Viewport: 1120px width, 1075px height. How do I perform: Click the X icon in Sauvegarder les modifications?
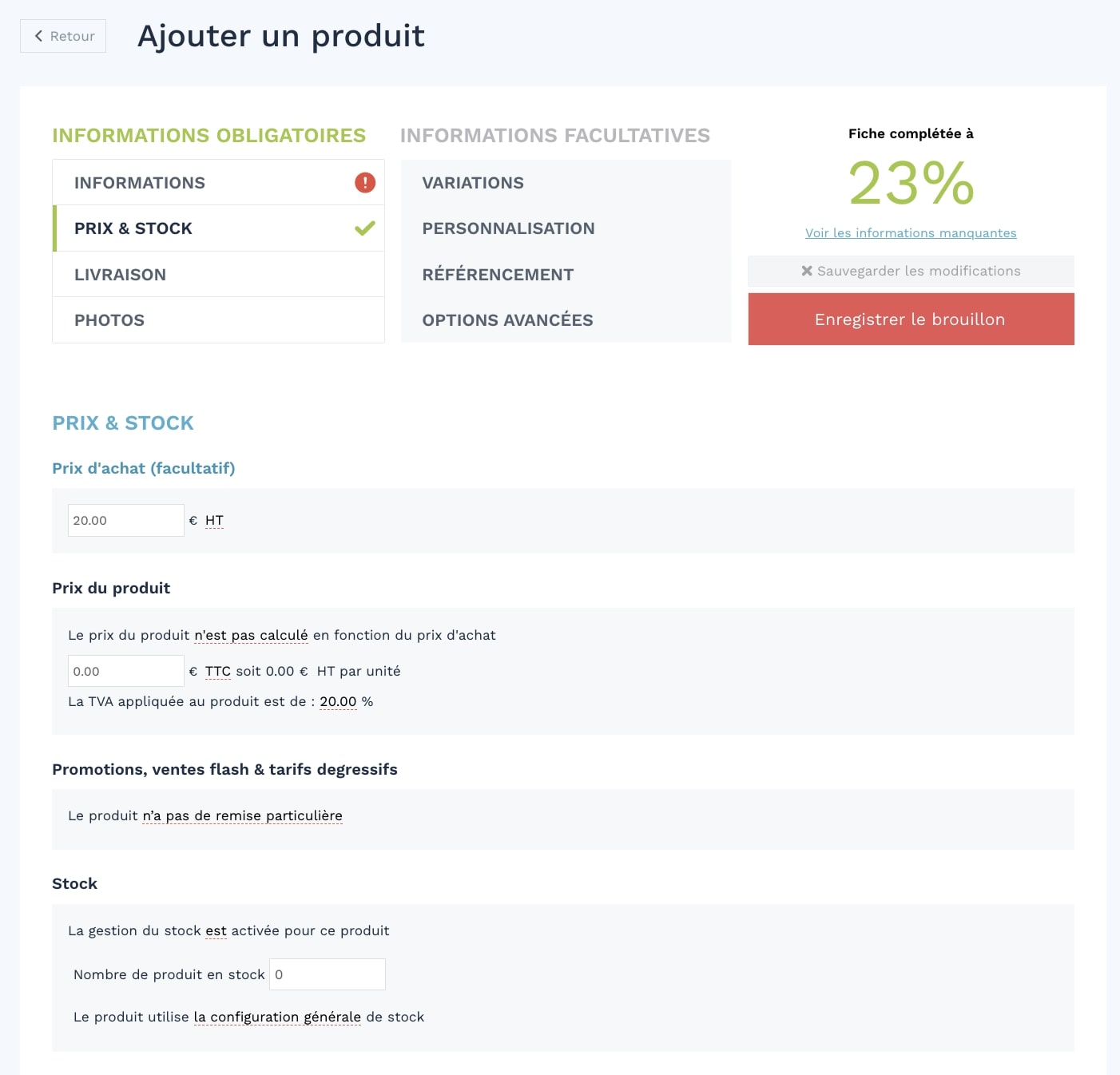807,271
